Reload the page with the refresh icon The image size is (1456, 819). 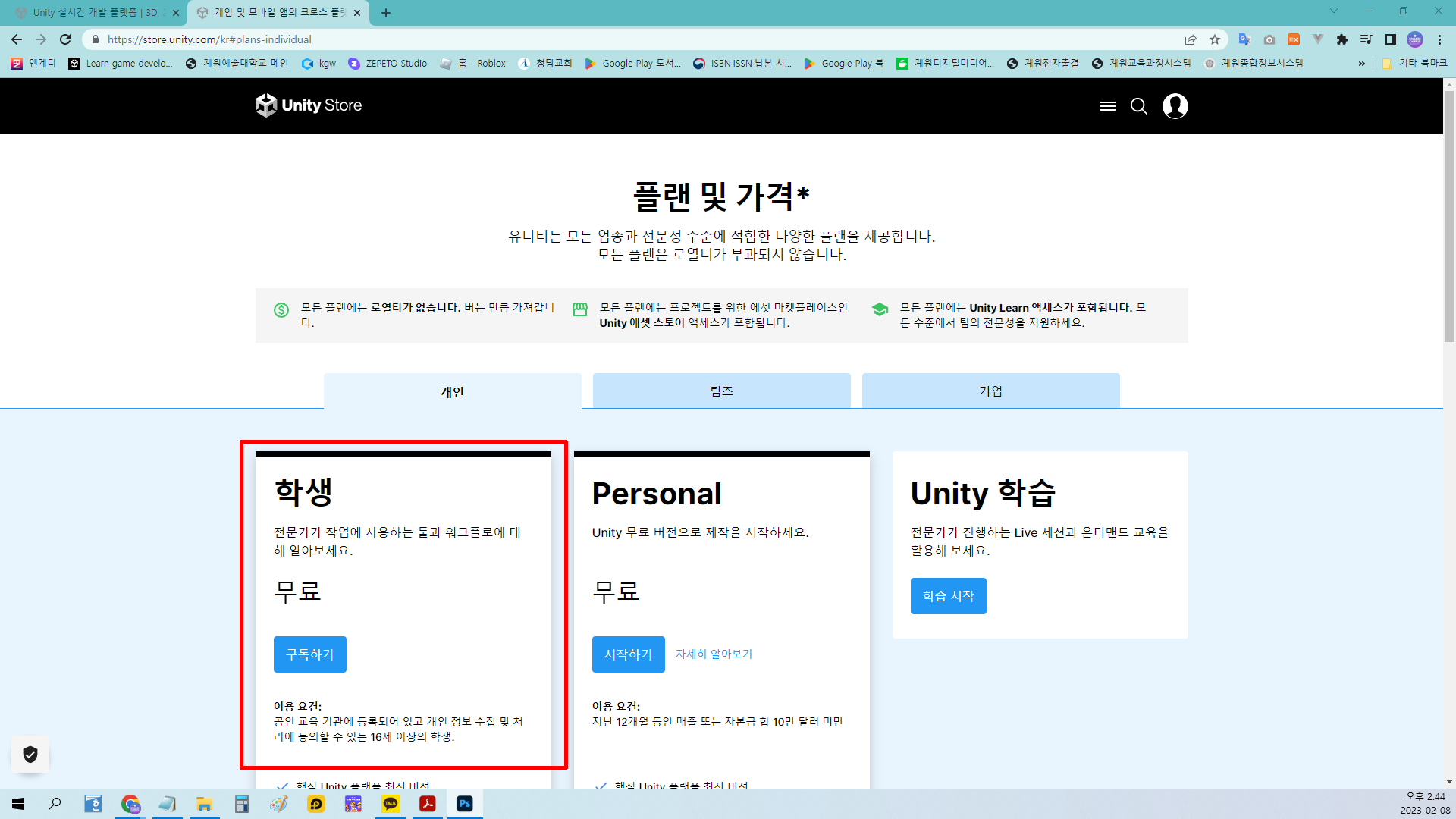click(65, 39)
